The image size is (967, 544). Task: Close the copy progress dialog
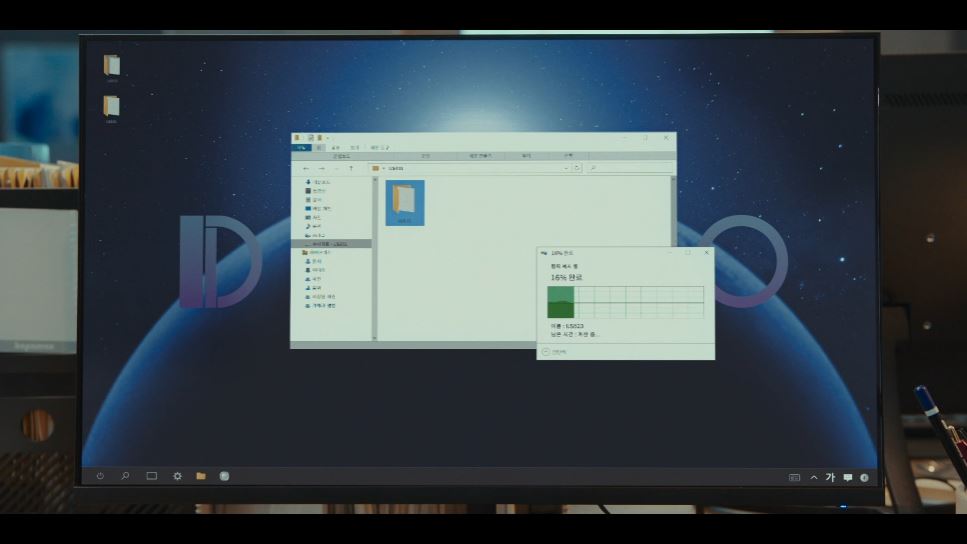(x=707, y=252)
